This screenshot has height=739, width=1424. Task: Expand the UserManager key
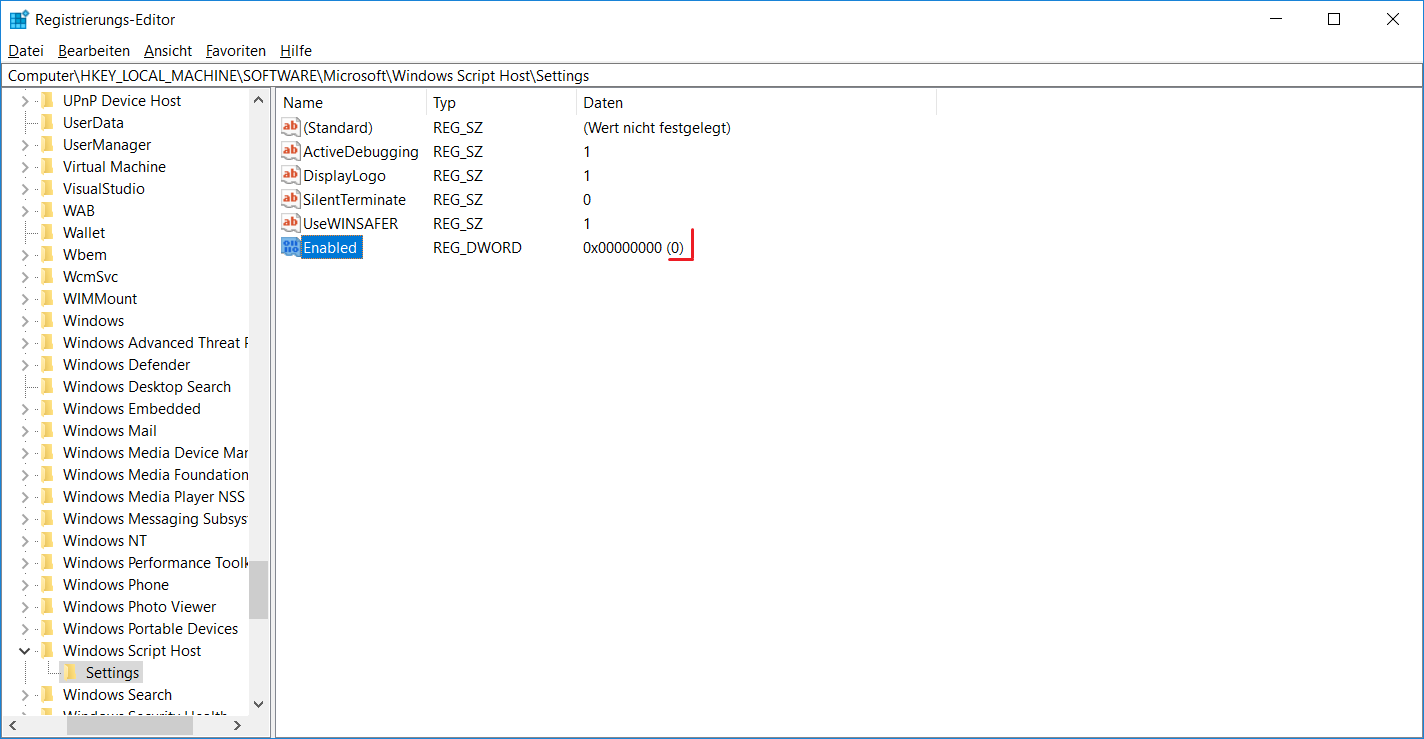pyautogui.click(x=25, y=144)
